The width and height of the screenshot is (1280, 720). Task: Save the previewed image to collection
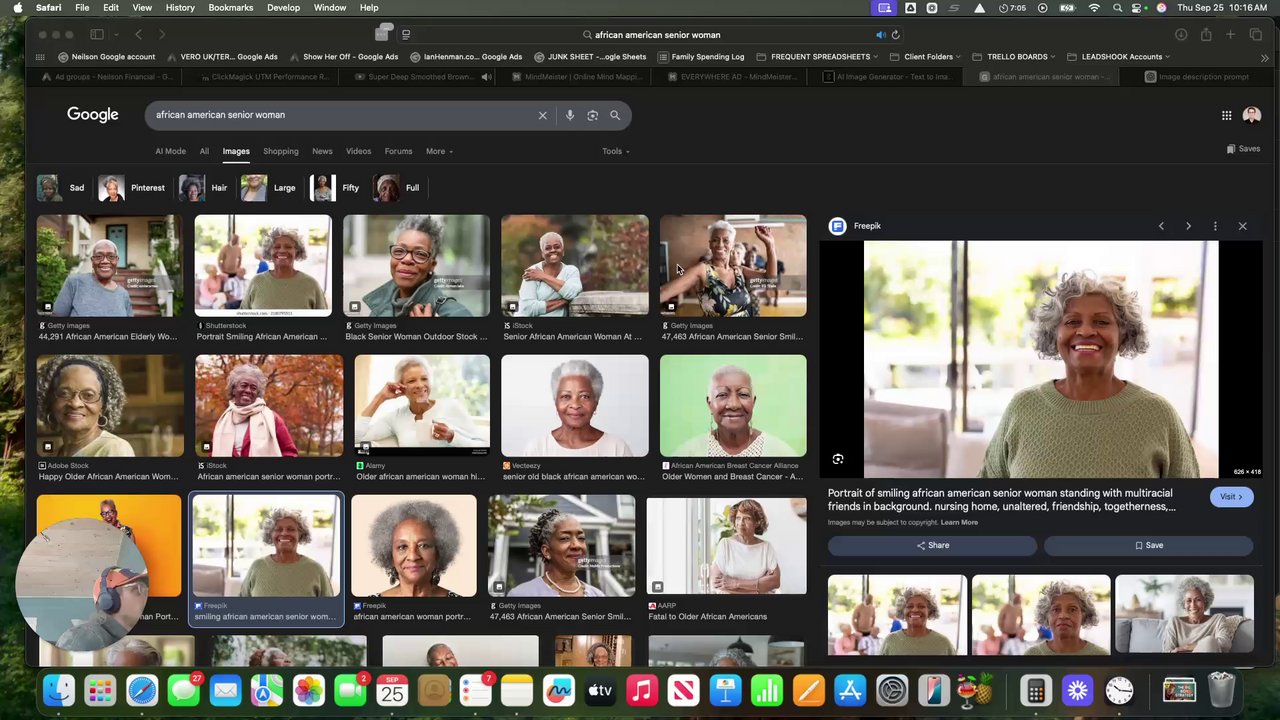pyautogui.click(x=1148, y=545)
